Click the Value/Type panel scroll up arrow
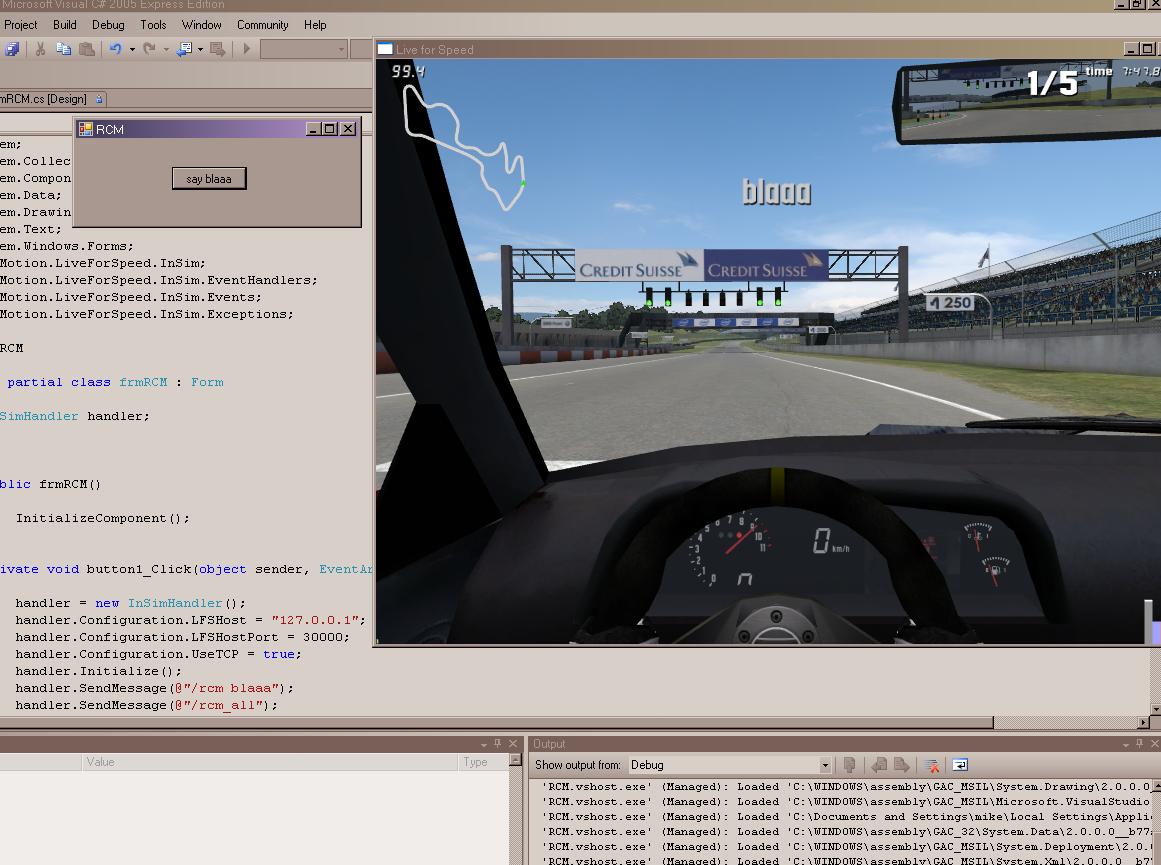This screenshot has width=1161, height=865. [x=515, y=761]
